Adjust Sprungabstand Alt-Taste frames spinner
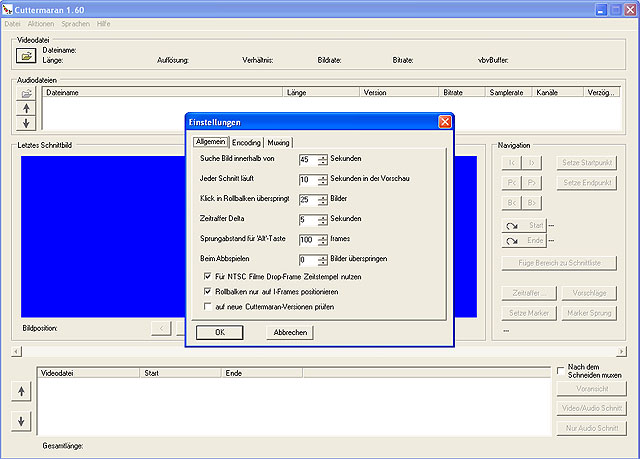Viewport: 640px width, 459px height. (x=322, y=240)
